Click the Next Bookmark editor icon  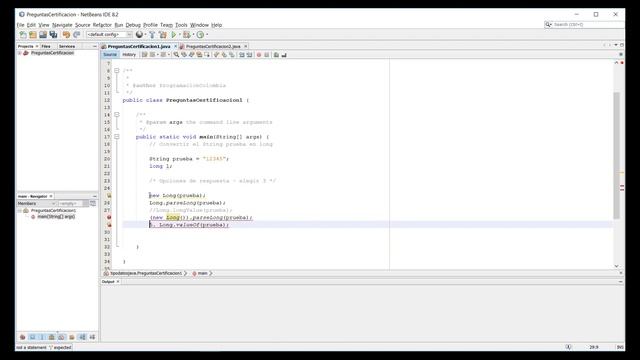(x=224, y=55)
